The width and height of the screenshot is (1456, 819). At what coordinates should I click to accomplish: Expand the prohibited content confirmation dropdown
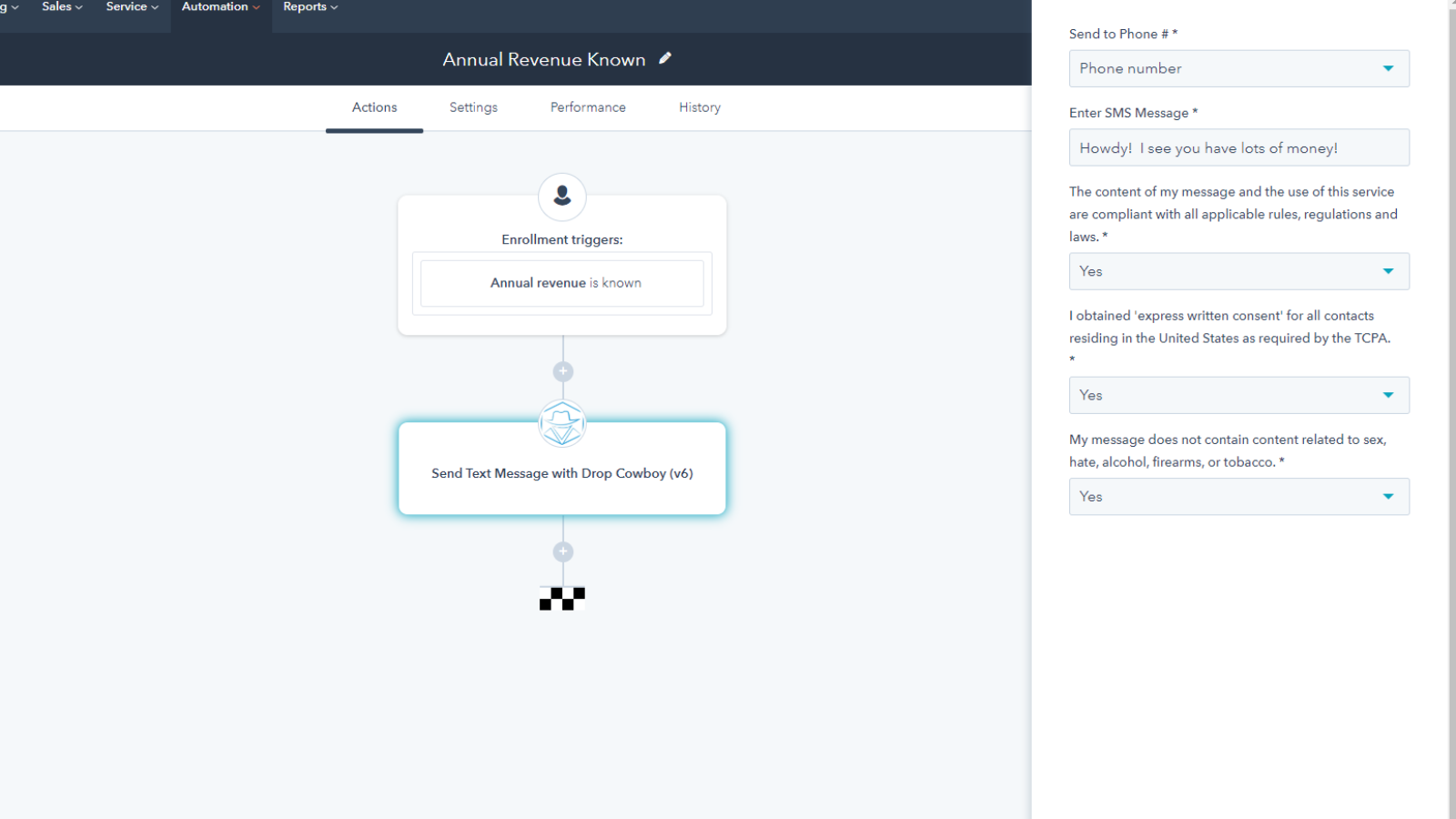click(1239, 497)
